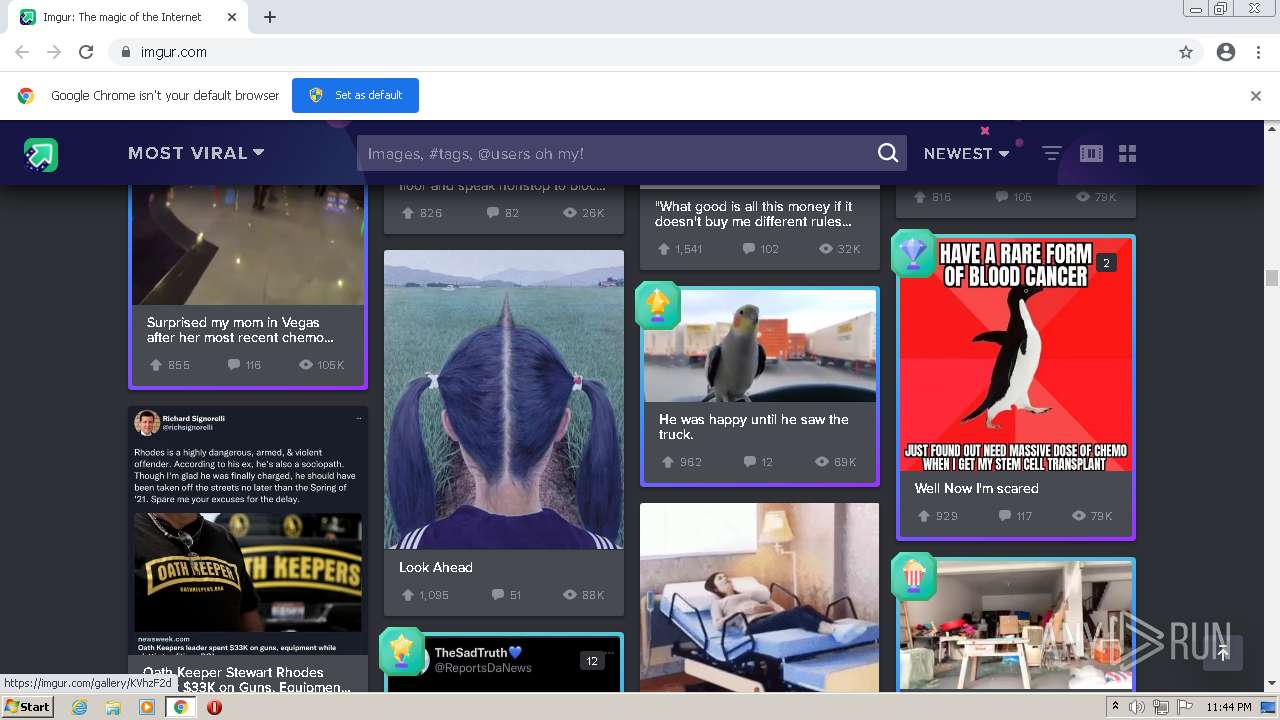
Task: Bookmark this page with star icon
Action: [1186, 52]
